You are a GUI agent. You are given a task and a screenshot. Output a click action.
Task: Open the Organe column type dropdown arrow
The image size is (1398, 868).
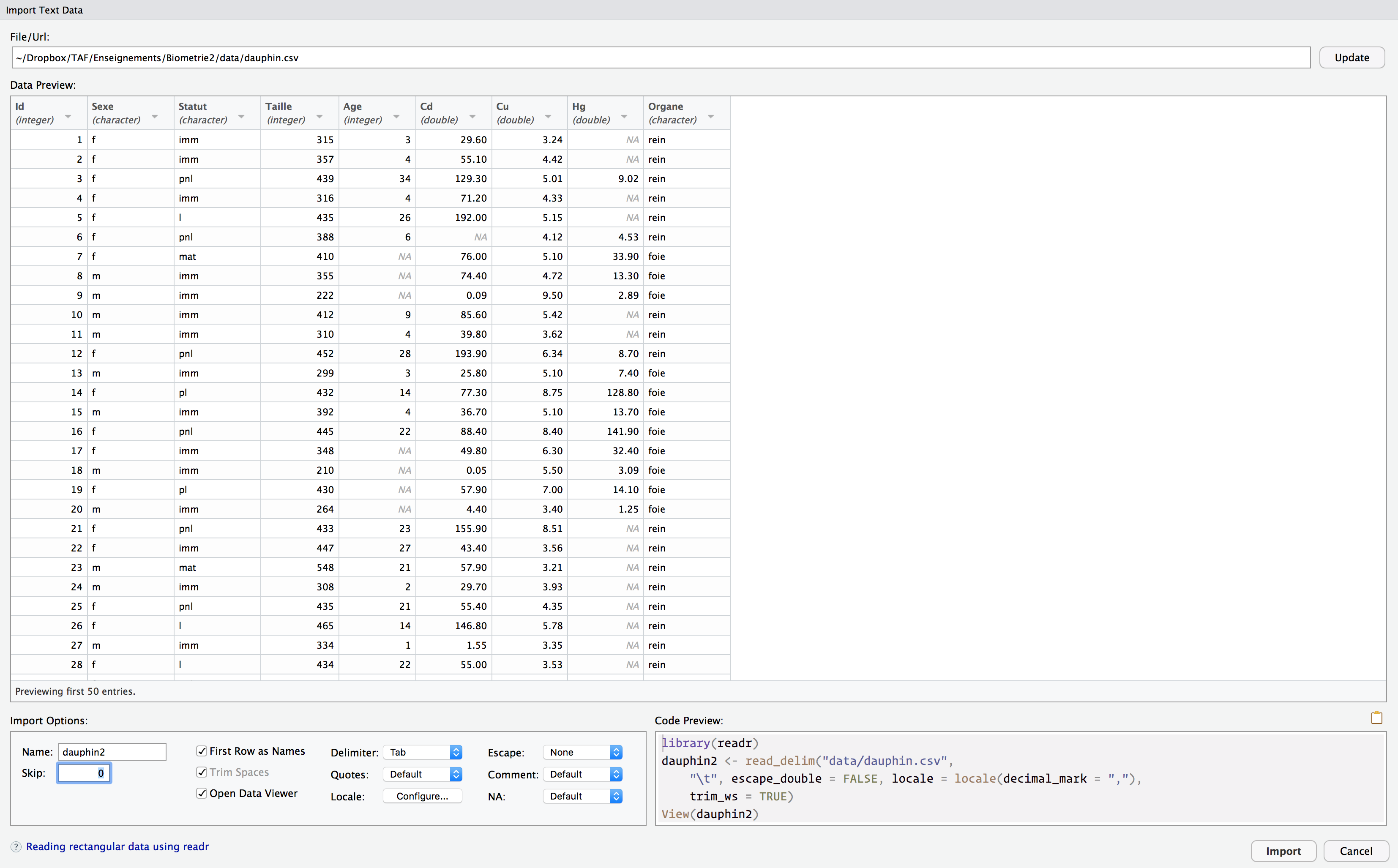point(711,117)
